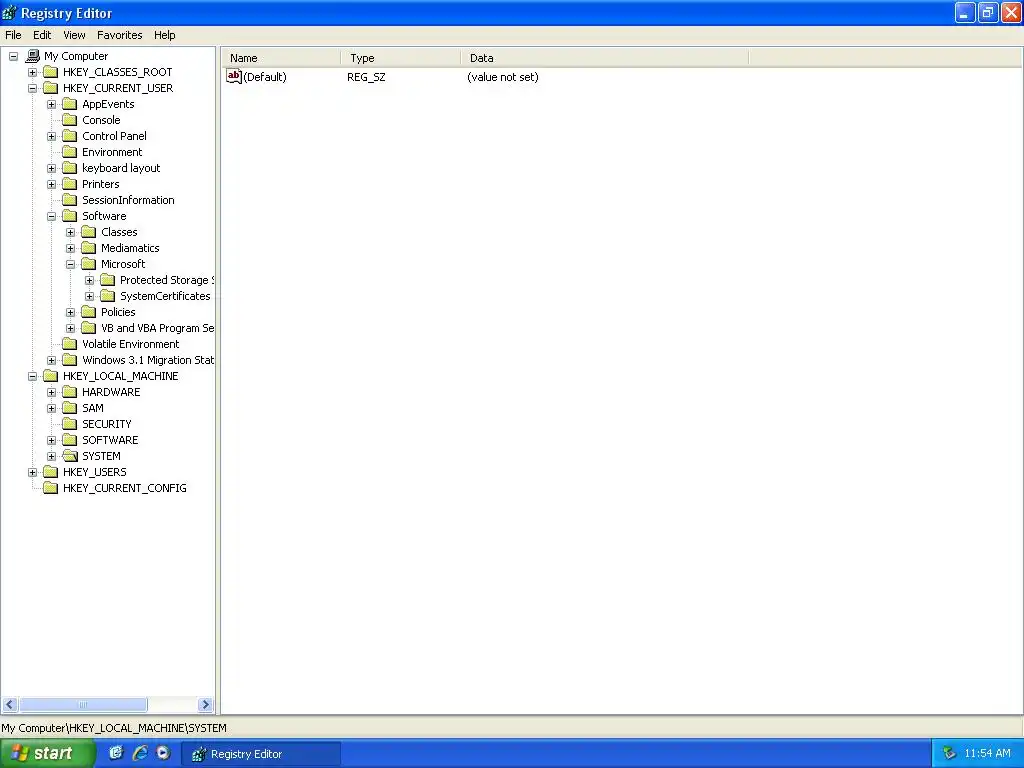Sort by the Data column header
Viewport: 1024px width, 768px height.
tap(605, 58)
